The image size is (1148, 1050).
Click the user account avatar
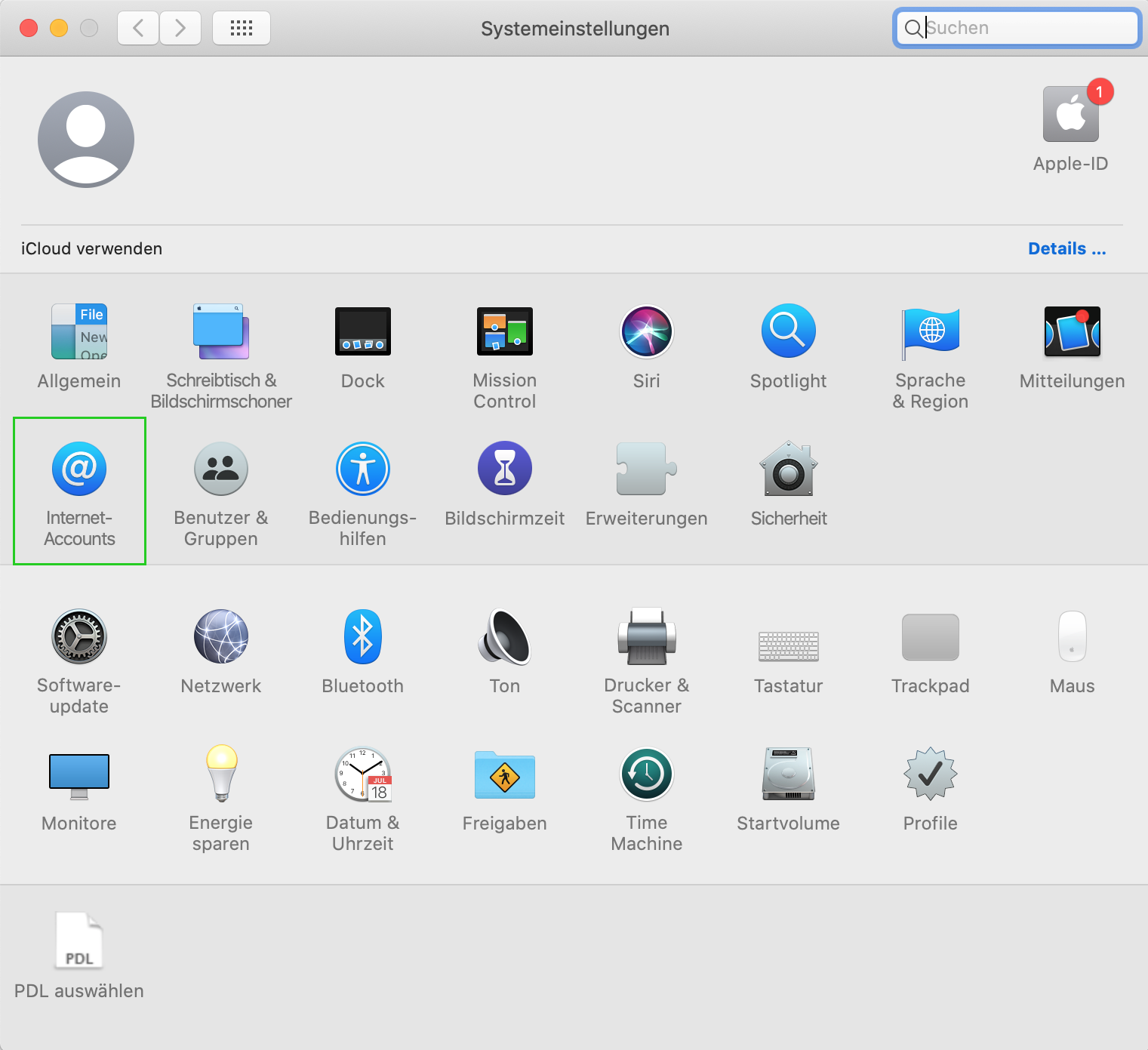point(86,140)
